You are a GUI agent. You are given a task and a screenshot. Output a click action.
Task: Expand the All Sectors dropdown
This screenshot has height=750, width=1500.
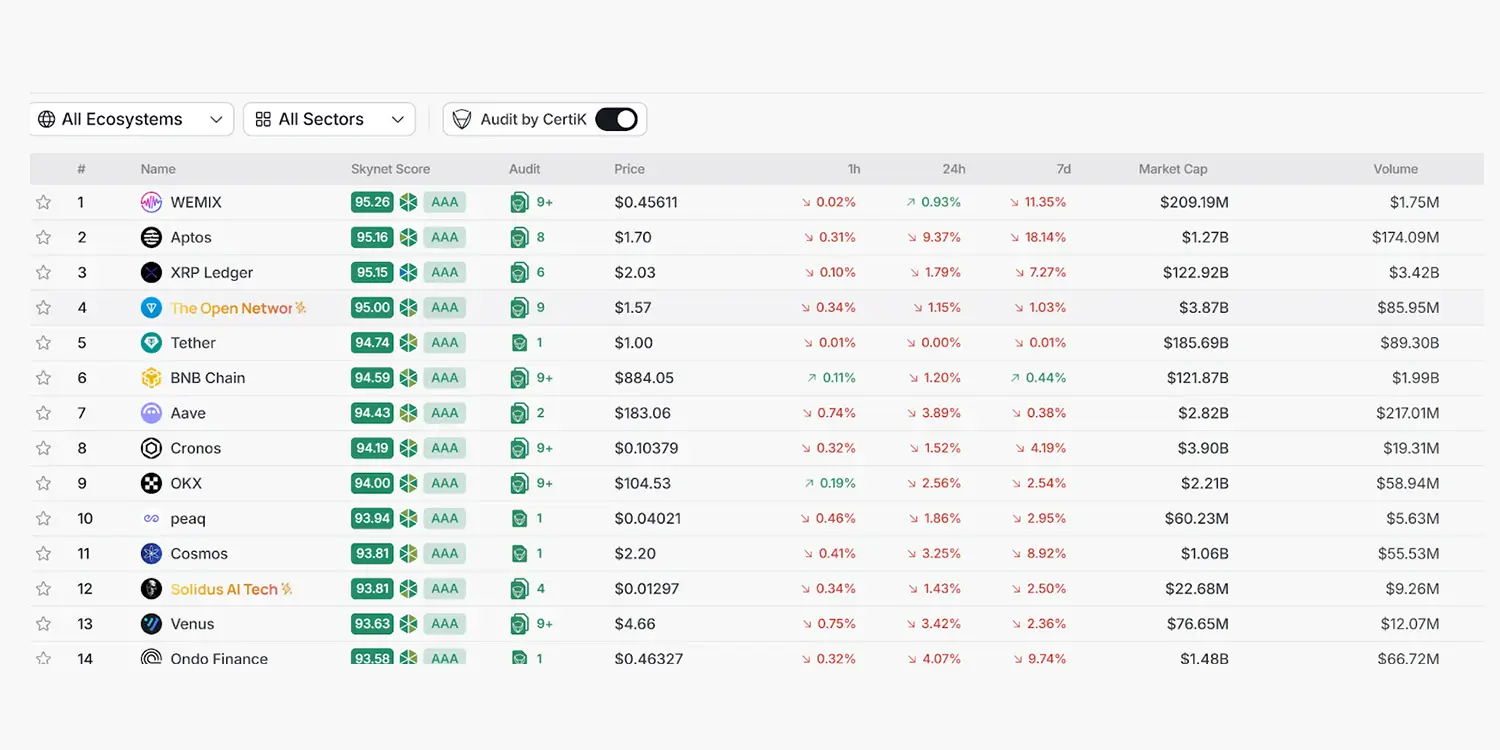click(x=329, y=119)
